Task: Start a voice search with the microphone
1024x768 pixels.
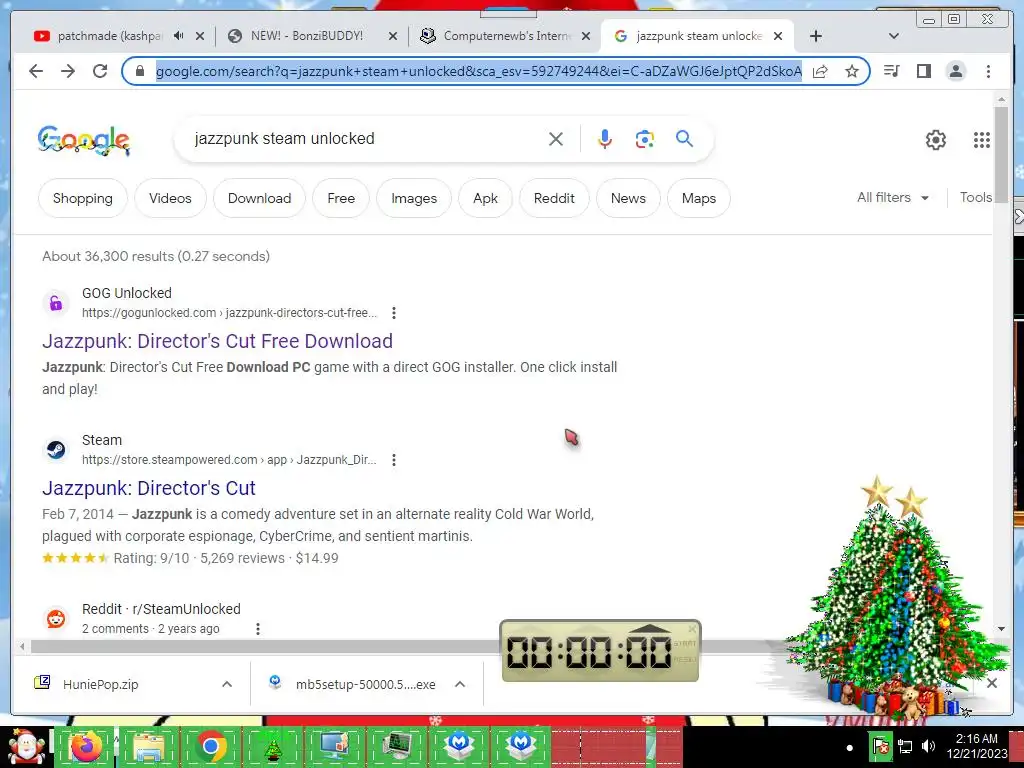Action: pyautogui.click(x=605, y=139)
